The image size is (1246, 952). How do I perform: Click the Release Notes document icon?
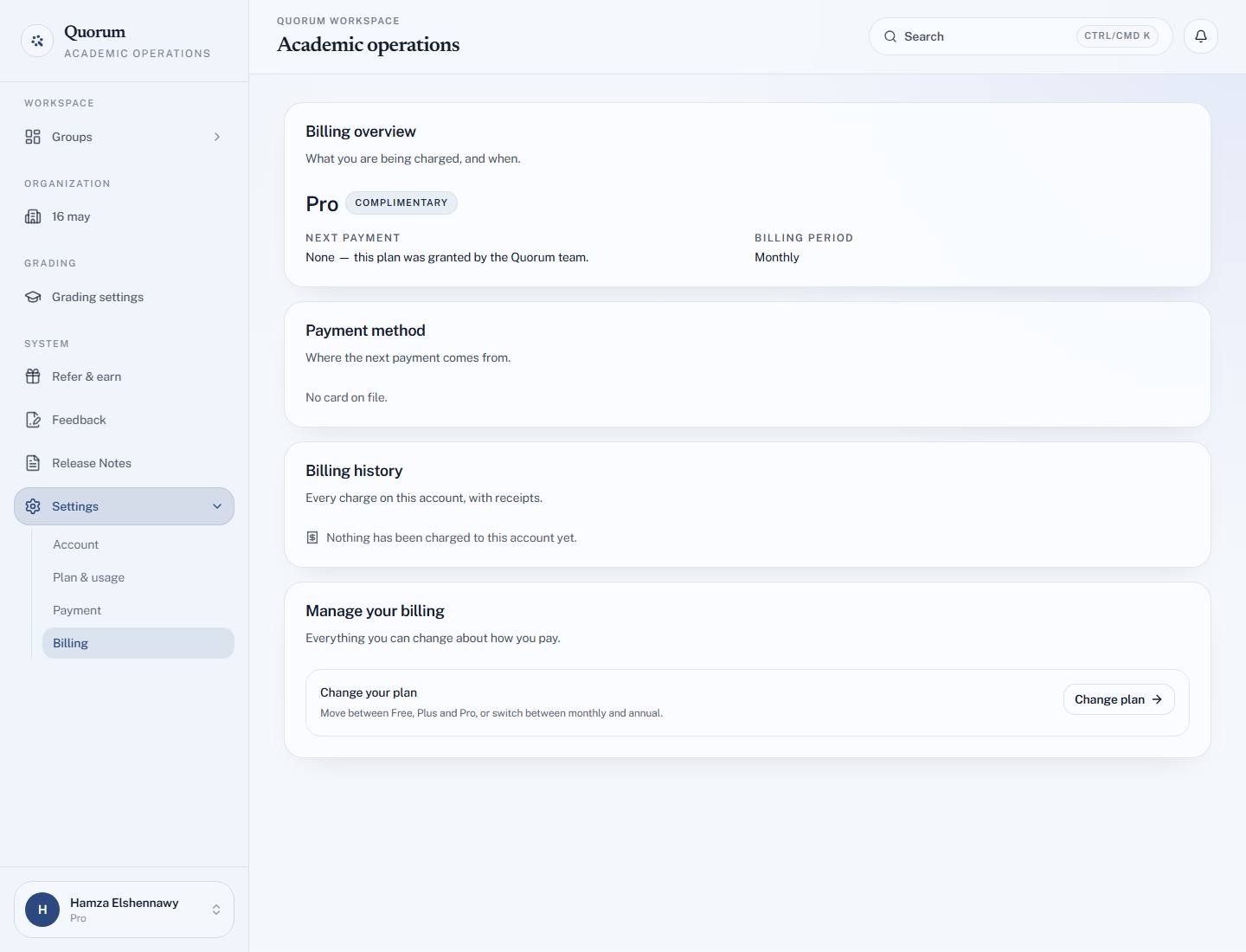pos(33,463)
